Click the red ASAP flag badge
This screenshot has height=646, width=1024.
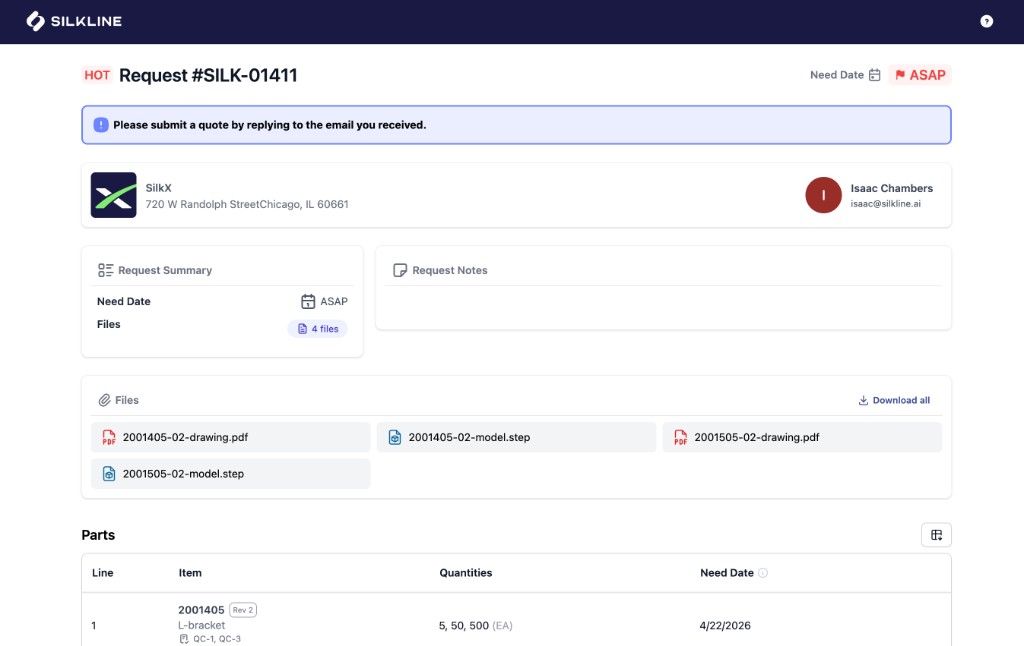pos(920,75)
